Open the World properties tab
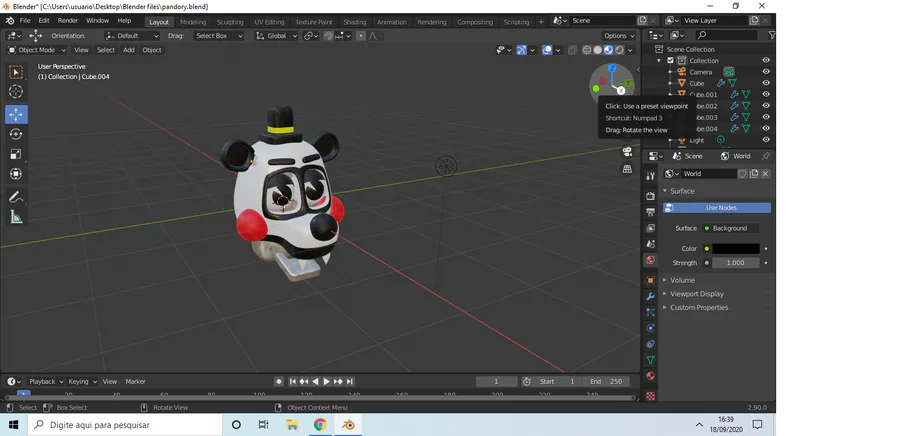 pyautogui.click(x=650, y=260)
